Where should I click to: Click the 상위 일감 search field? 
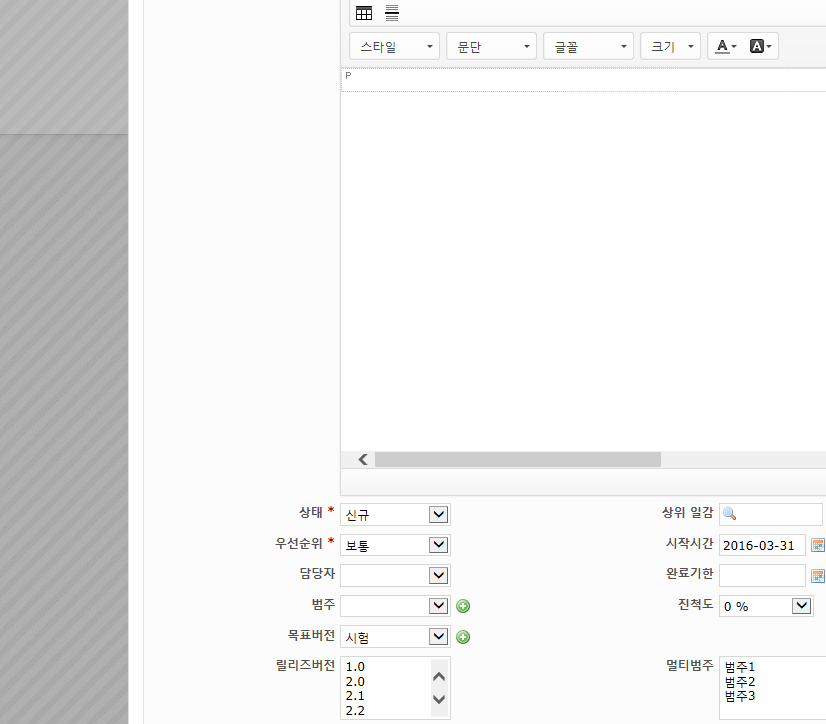click(770, 514)
